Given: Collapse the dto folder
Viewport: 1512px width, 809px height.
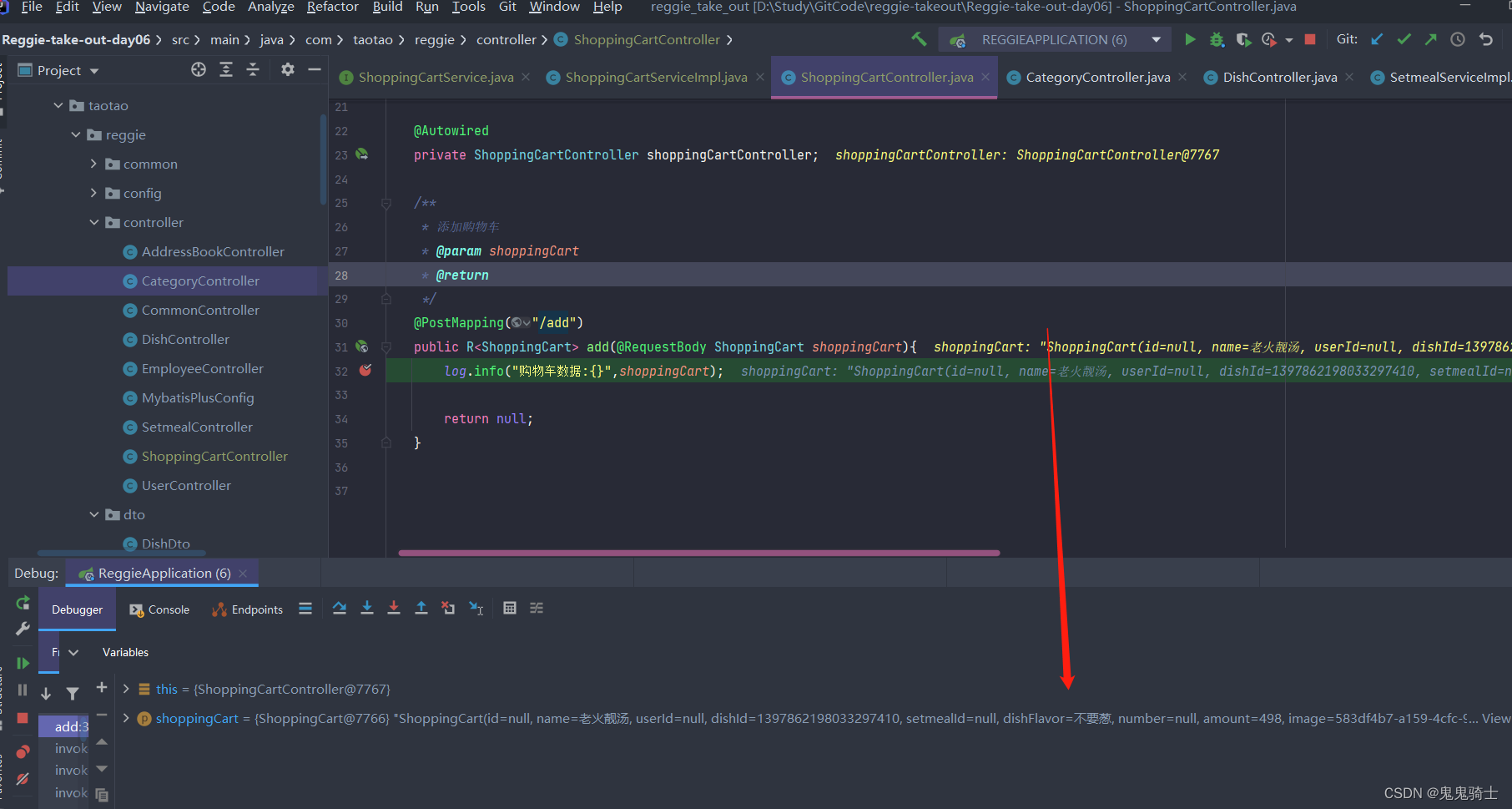Looking at the screenshot, I should click(x=93, y=514).
